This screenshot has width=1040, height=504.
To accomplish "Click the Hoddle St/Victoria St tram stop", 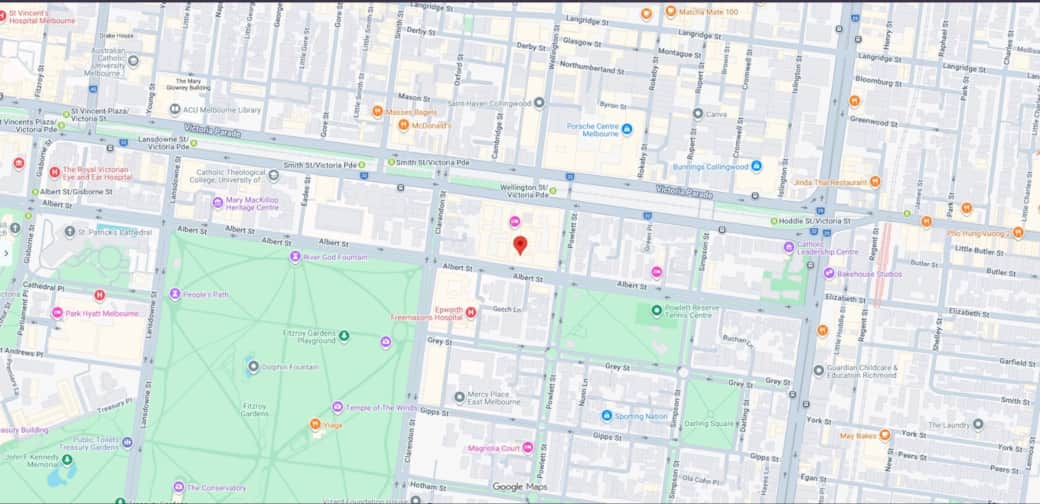I will 774,221.
